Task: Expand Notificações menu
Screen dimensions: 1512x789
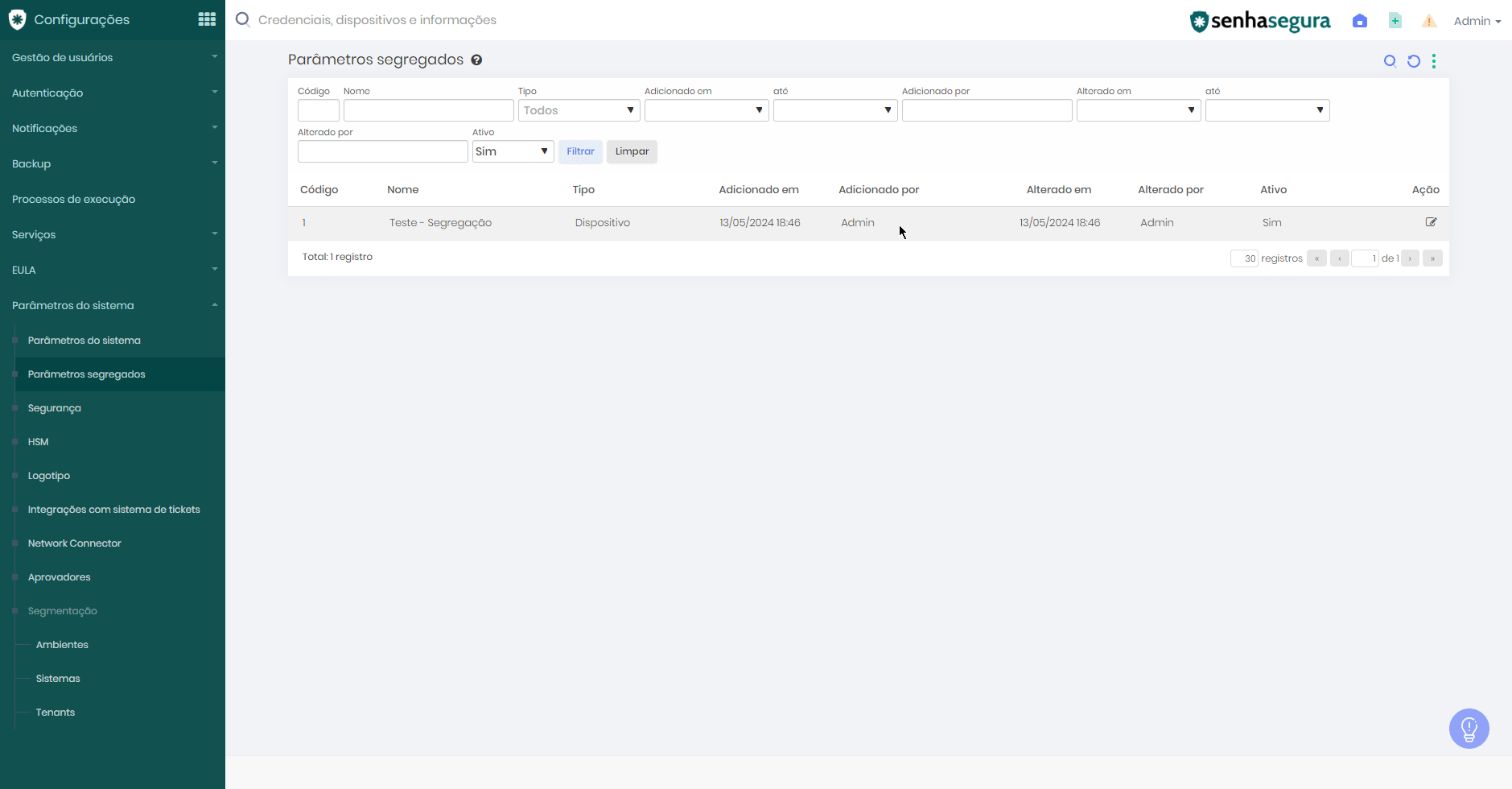Action: coord(113,128)
